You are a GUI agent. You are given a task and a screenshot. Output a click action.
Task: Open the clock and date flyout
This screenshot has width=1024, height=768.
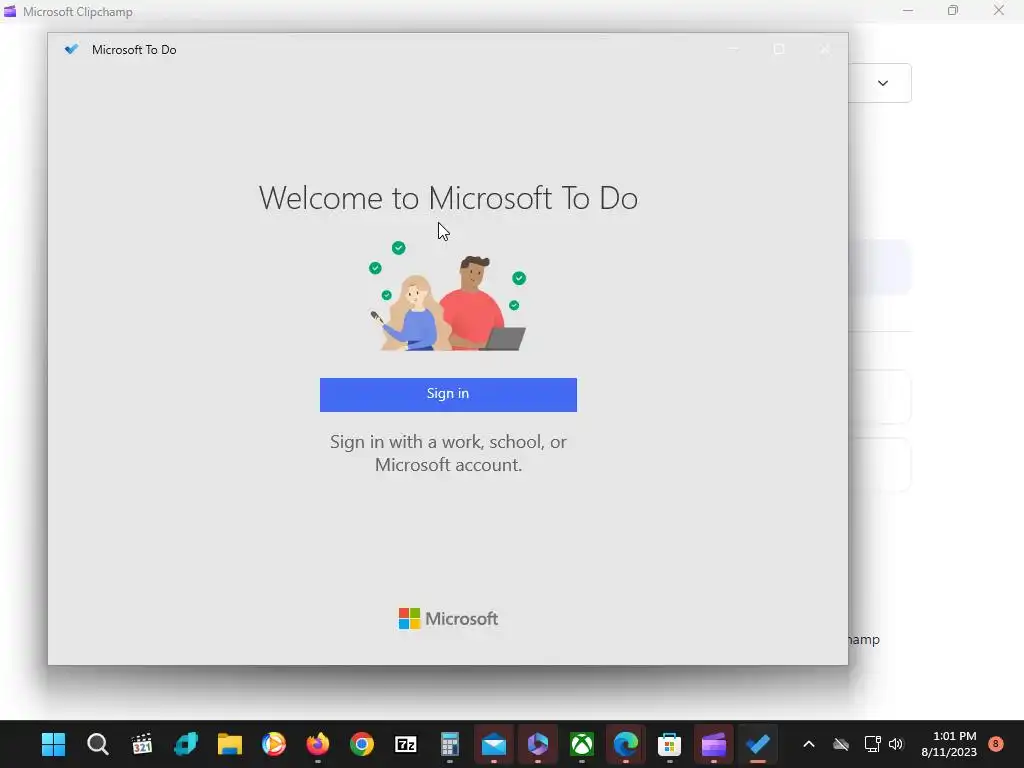click(949, 744)
